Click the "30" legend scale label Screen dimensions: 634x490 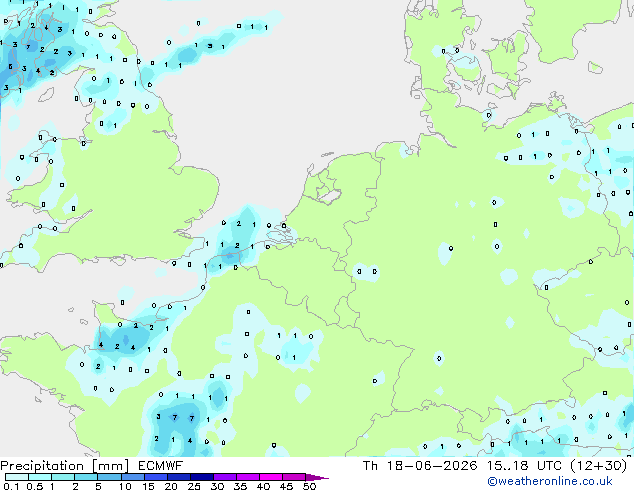(217, 486)
